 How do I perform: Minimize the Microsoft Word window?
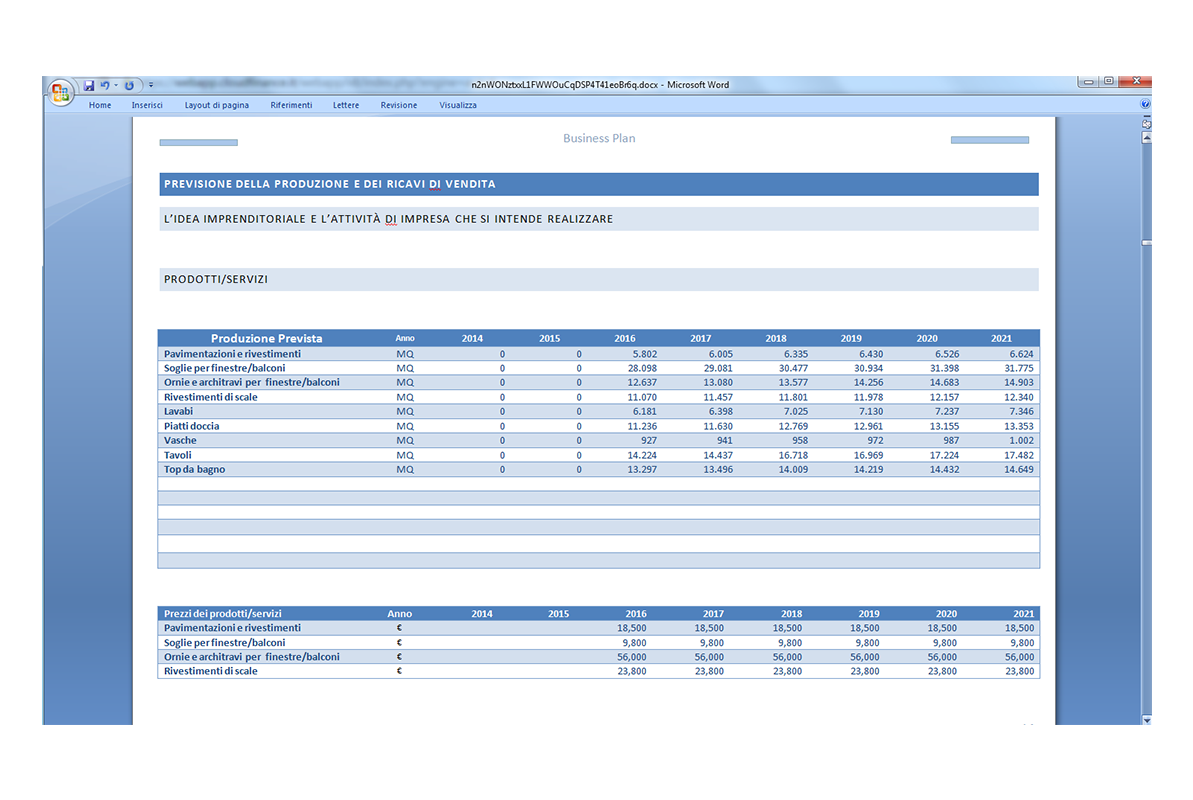1088,81
